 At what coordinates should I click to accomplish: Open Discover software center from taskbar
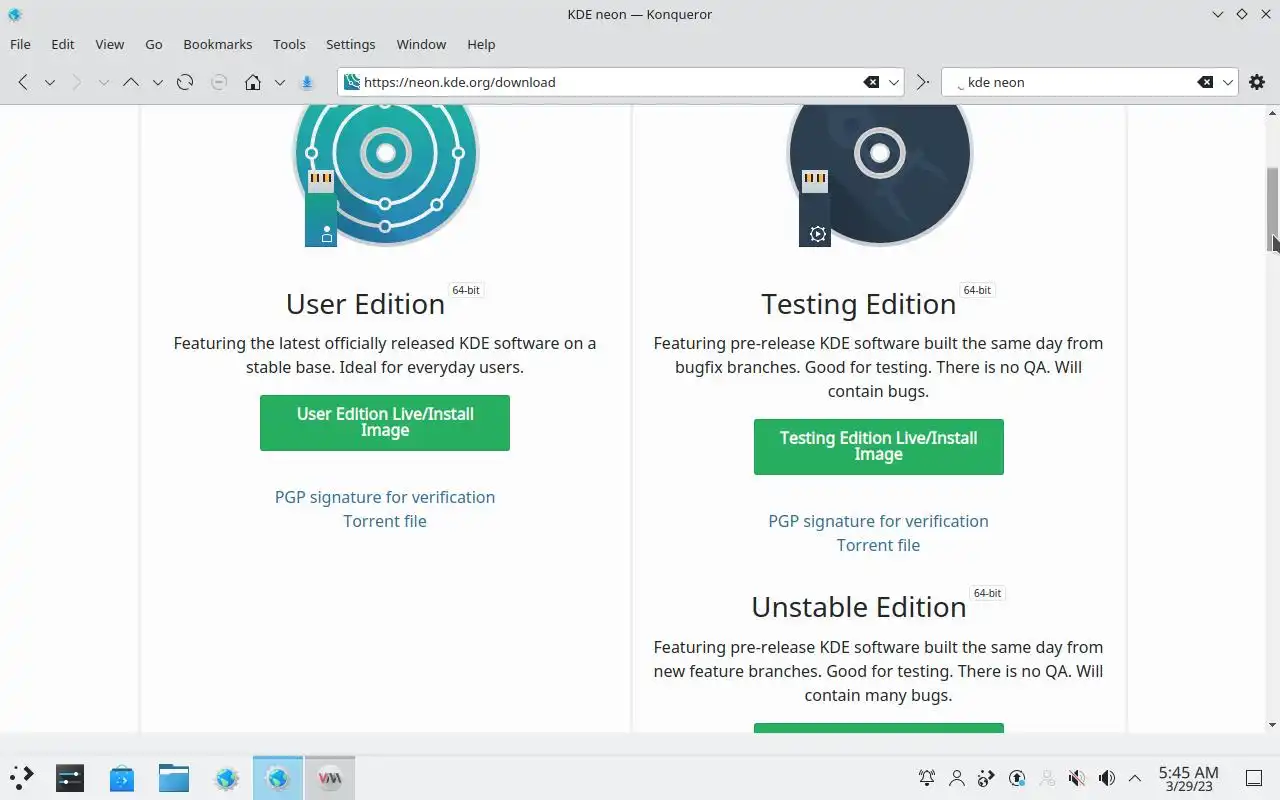pyautogui.click(x=122, y=777)
